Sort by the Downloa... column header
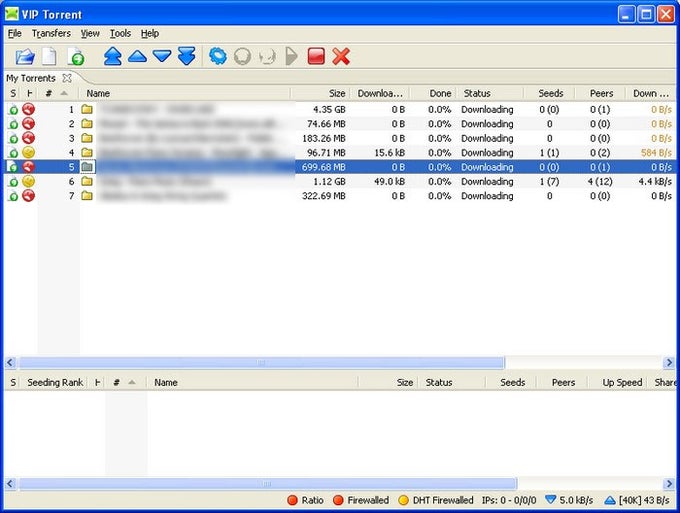The width and height of the screenshot is (680, 513). (x=380, y=93)
